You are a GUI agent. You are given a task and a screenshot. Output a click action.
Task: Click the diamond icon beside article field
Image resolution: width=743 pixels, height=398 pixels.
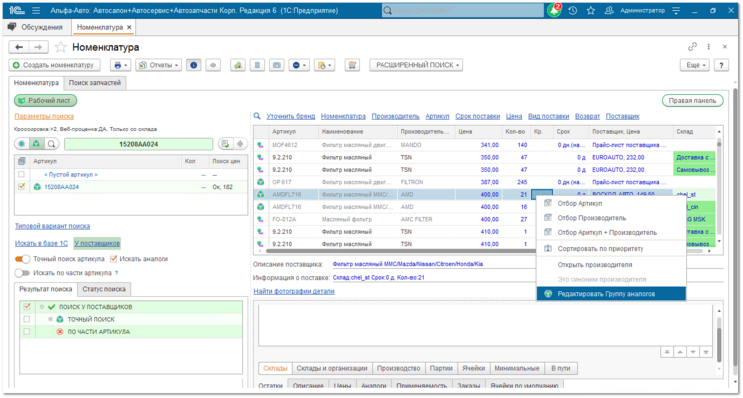(x=240, y=144)
